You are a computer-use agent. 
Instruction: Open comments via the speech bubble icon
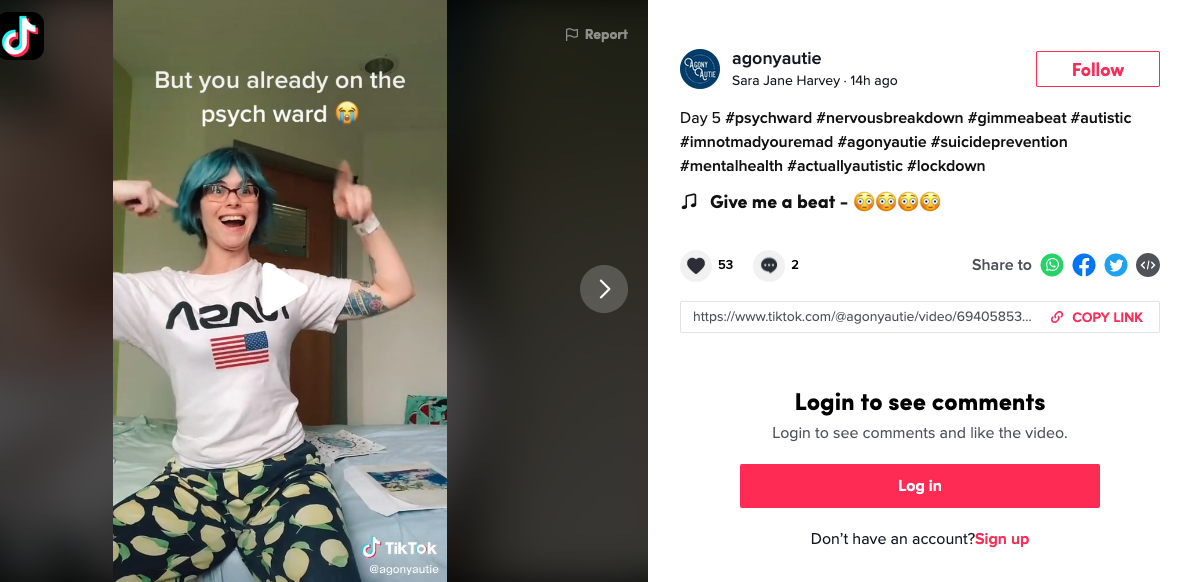coord(769,265)
